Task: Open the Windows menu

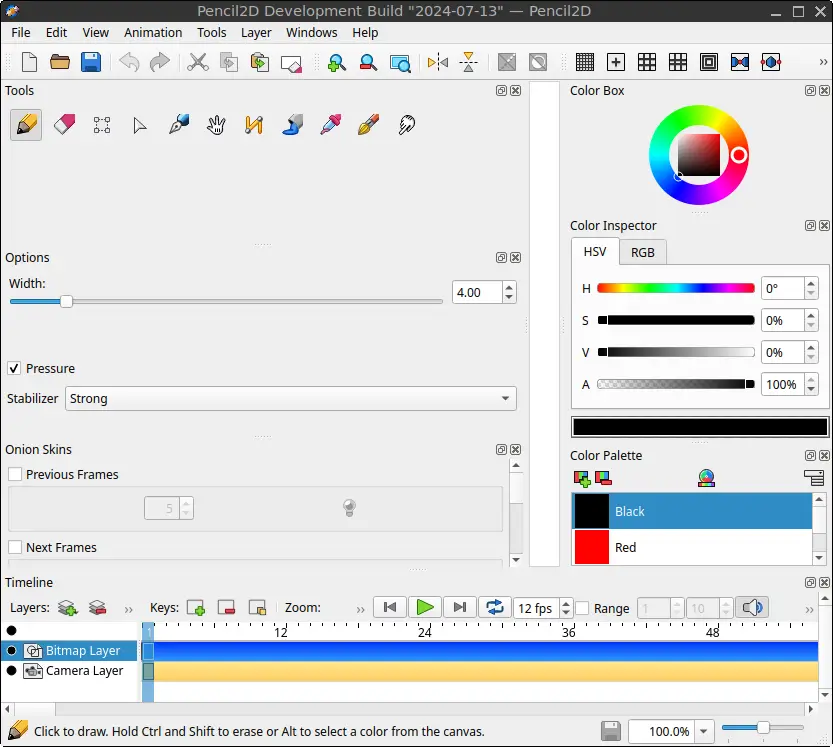Action: click(312, 32)
